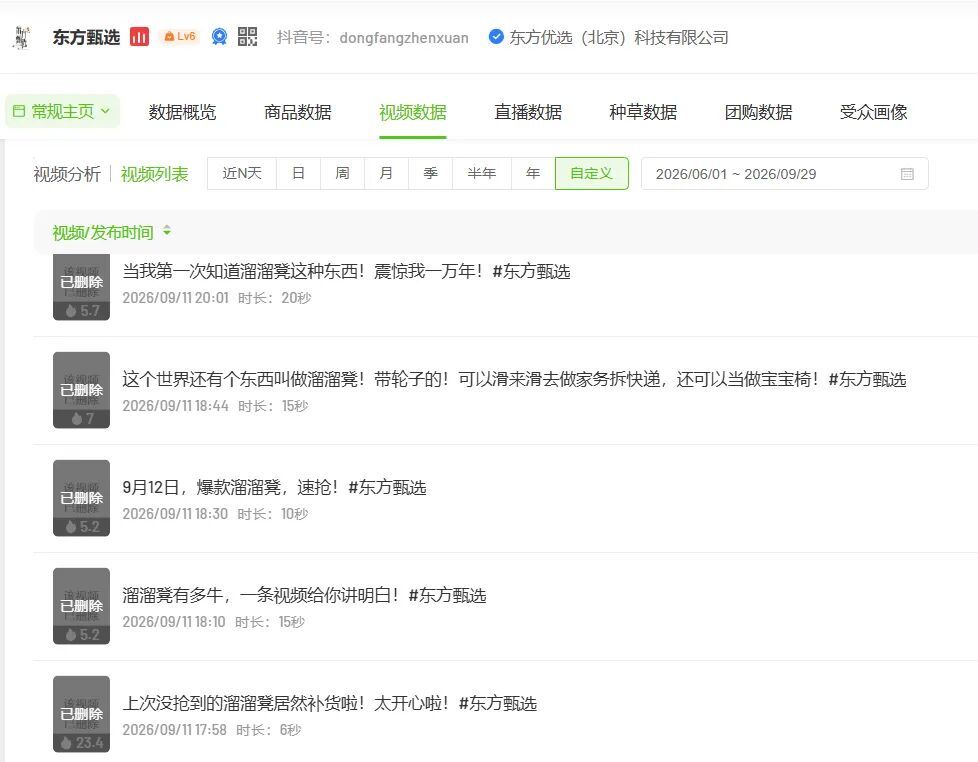Open the 近N天 time range option
The height and width of the screenshot is (762, 978).
pos(242,173)
